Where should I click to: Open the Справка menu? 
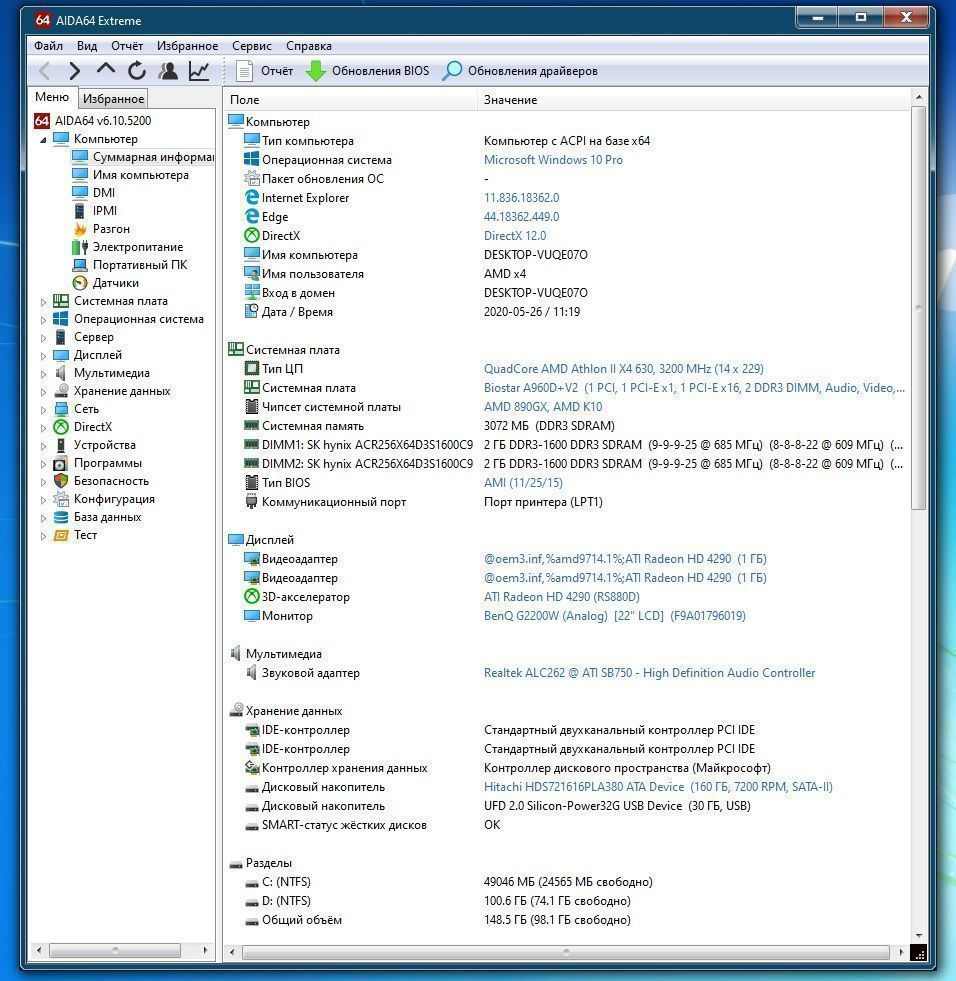tap(308, 46)
